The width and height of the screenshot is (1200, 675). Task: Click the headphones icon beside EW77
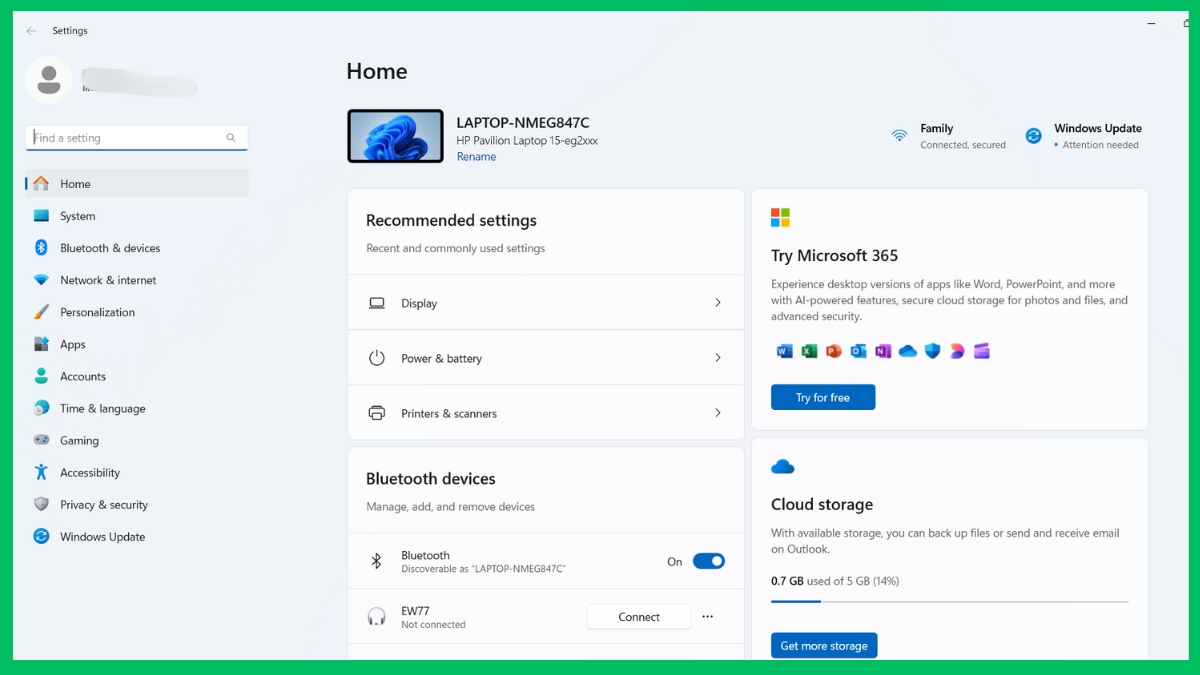[x=376, y=616]
